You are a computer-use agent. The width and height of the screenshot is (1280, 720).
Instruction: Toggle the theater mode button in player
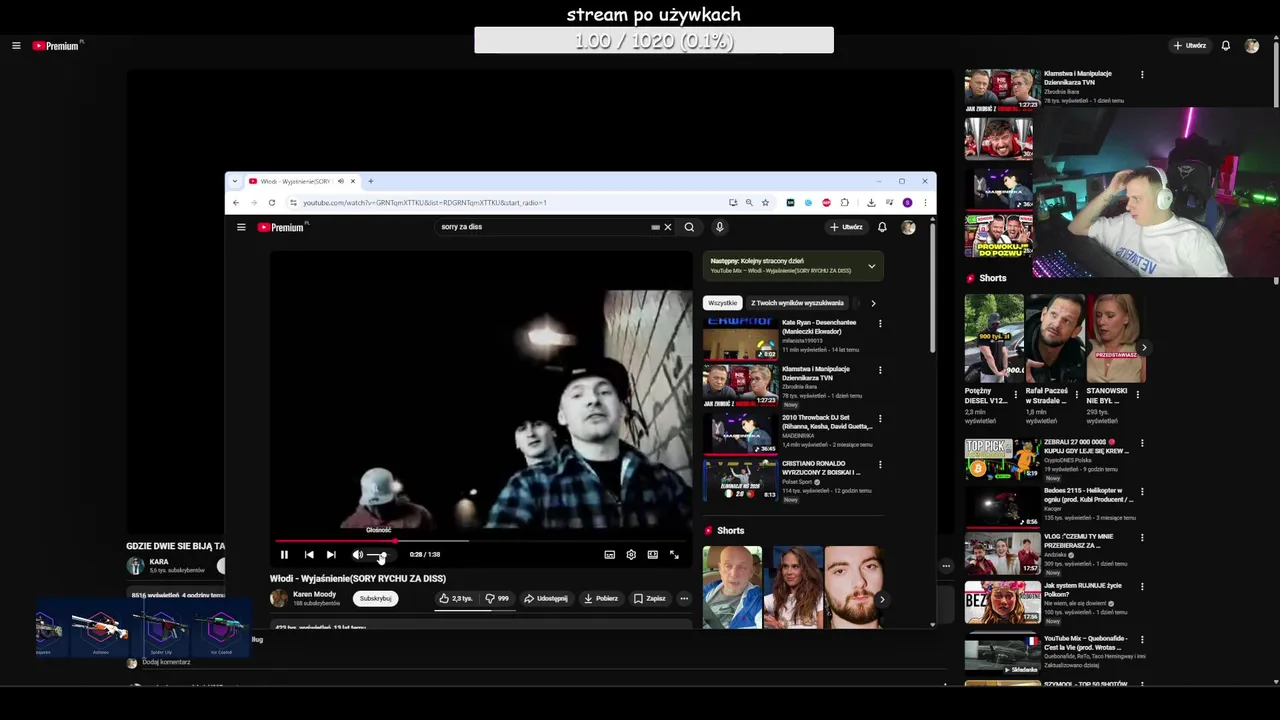tap(652, 554)
